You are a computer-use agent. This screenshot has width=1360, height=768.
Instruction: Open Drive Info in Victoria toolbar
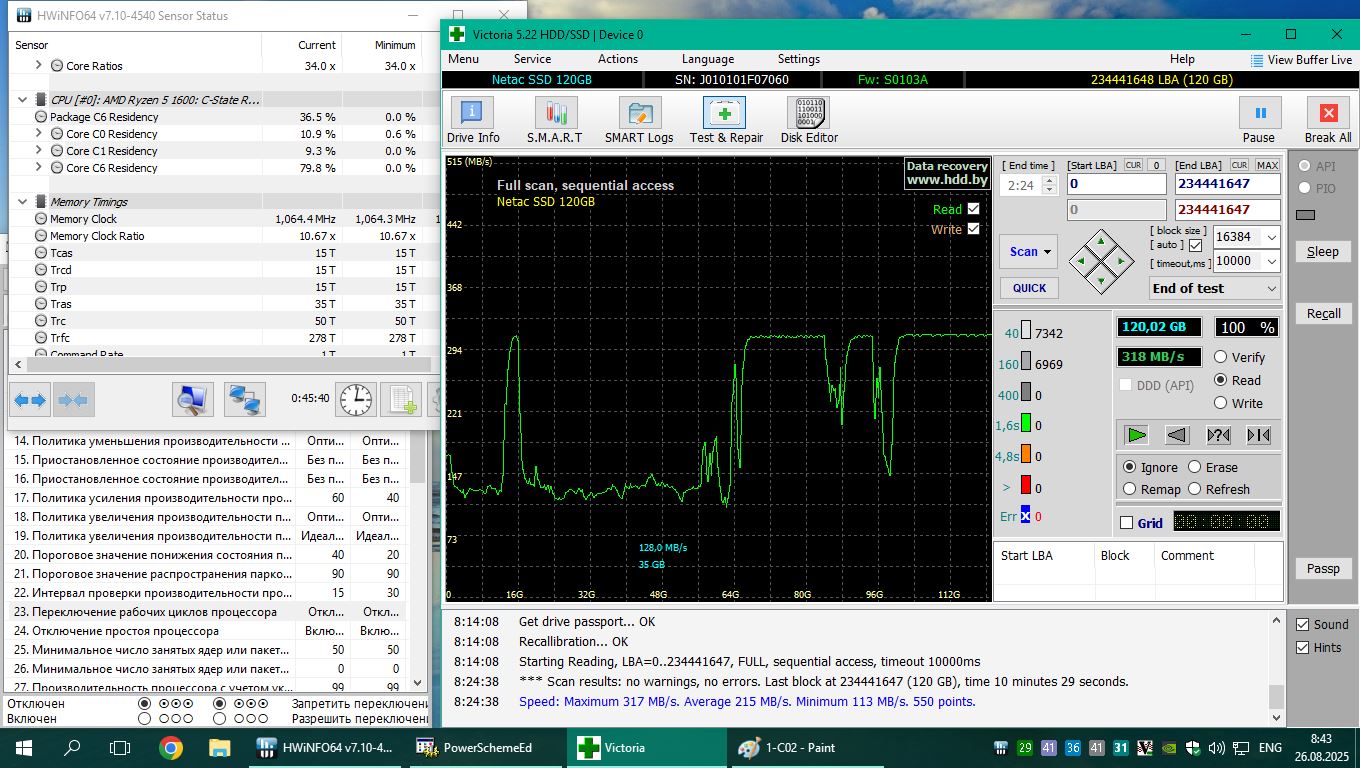[473, 121]
